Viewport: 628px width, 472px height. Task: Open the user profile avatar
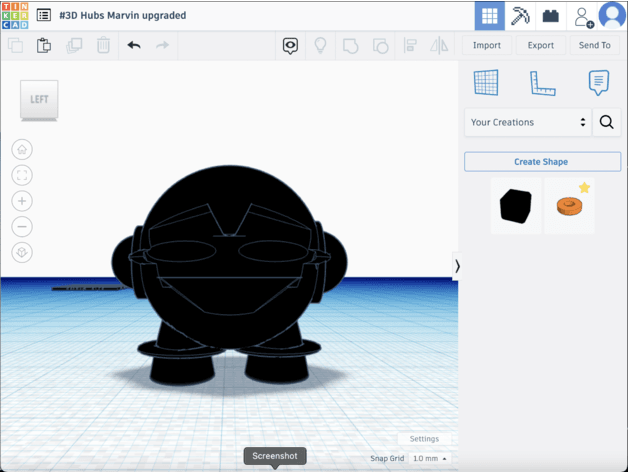[612, 15]
